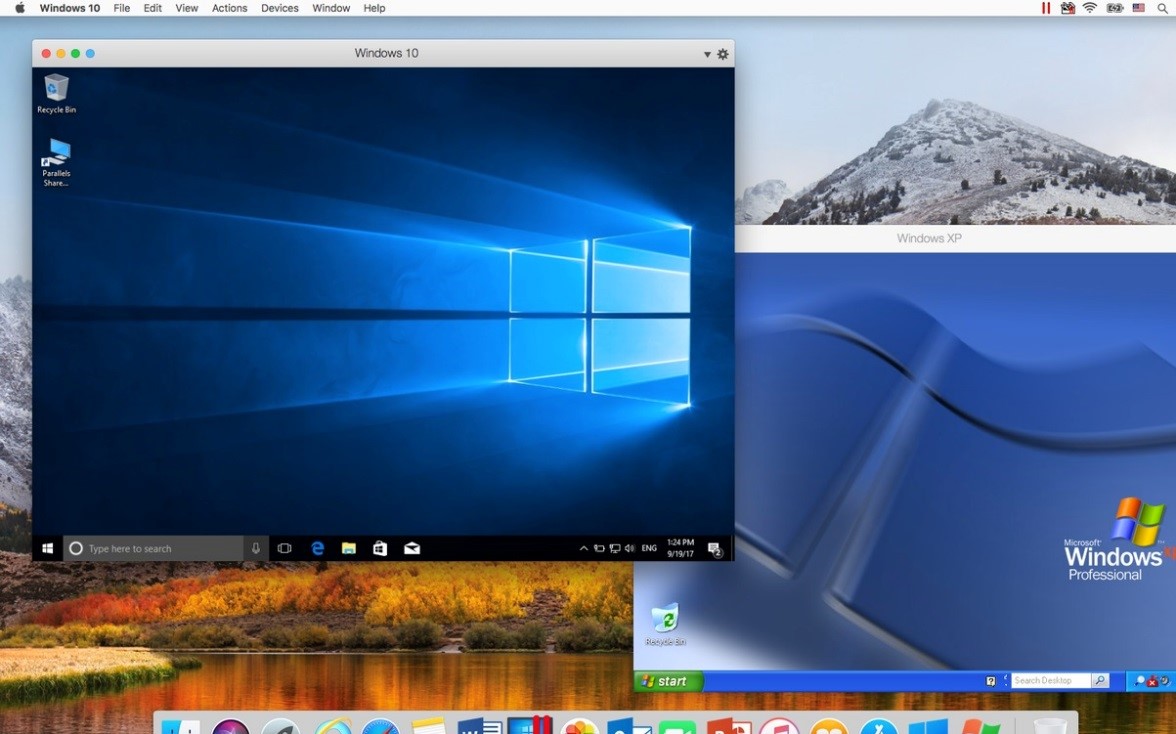Open File Explorer from the taskbar
This screenshot has width=1176, height=734.
(x=349, y=548)
